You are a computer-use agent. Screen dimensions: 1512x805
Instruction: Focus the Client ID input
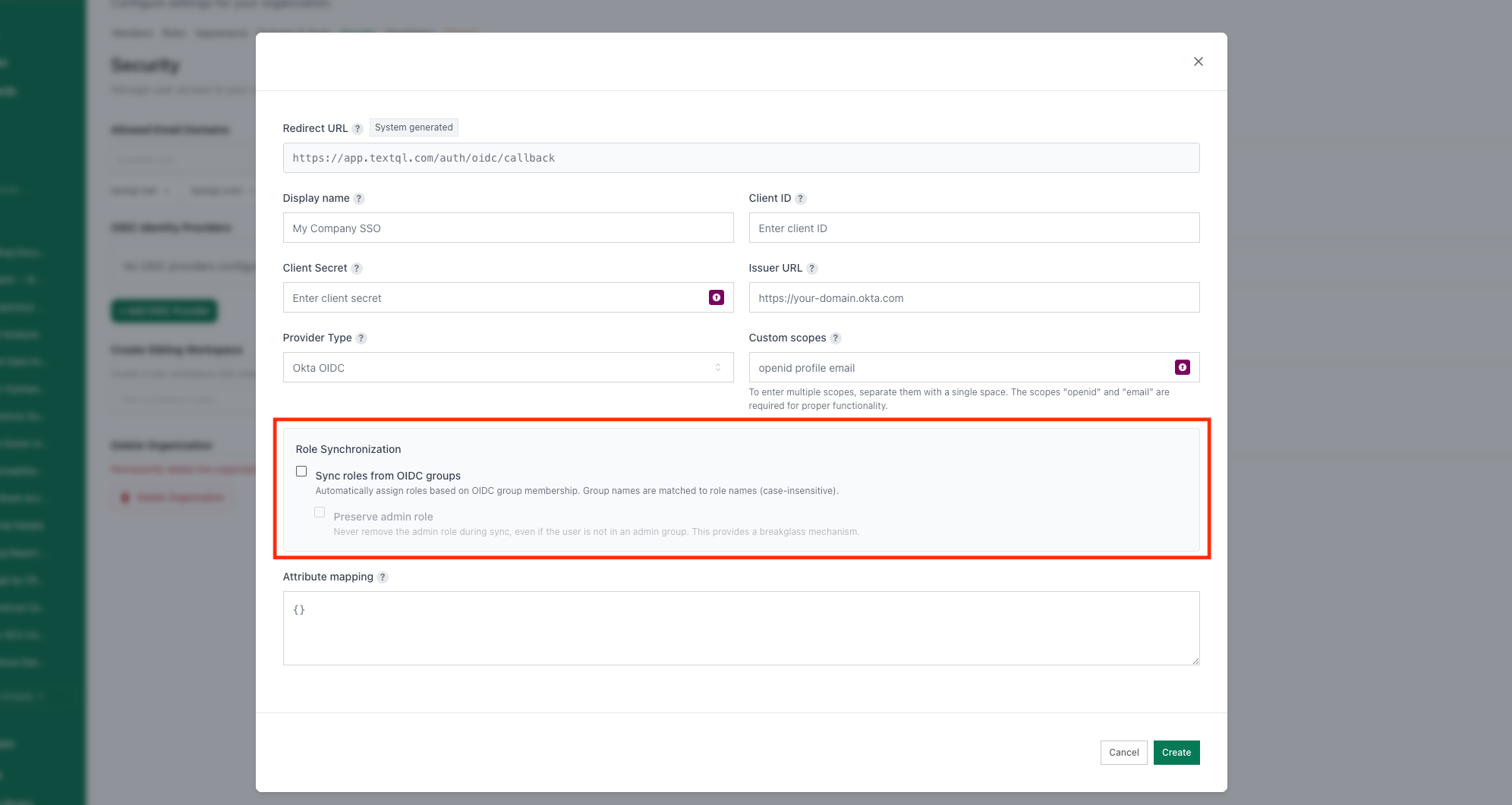pos(974,228)
